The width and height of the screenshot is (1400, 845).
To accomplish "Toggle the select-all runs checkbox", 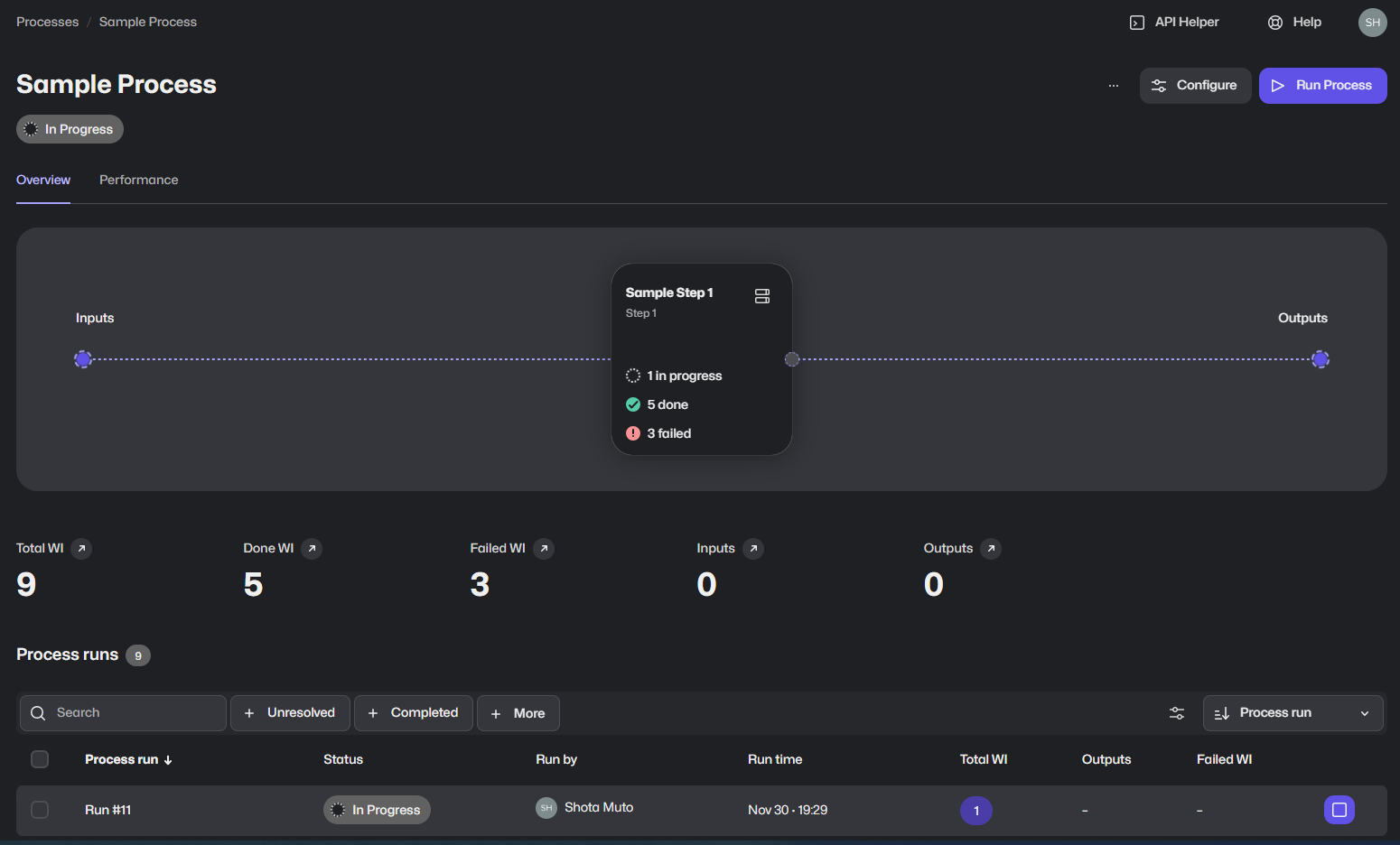I will 40,759.
